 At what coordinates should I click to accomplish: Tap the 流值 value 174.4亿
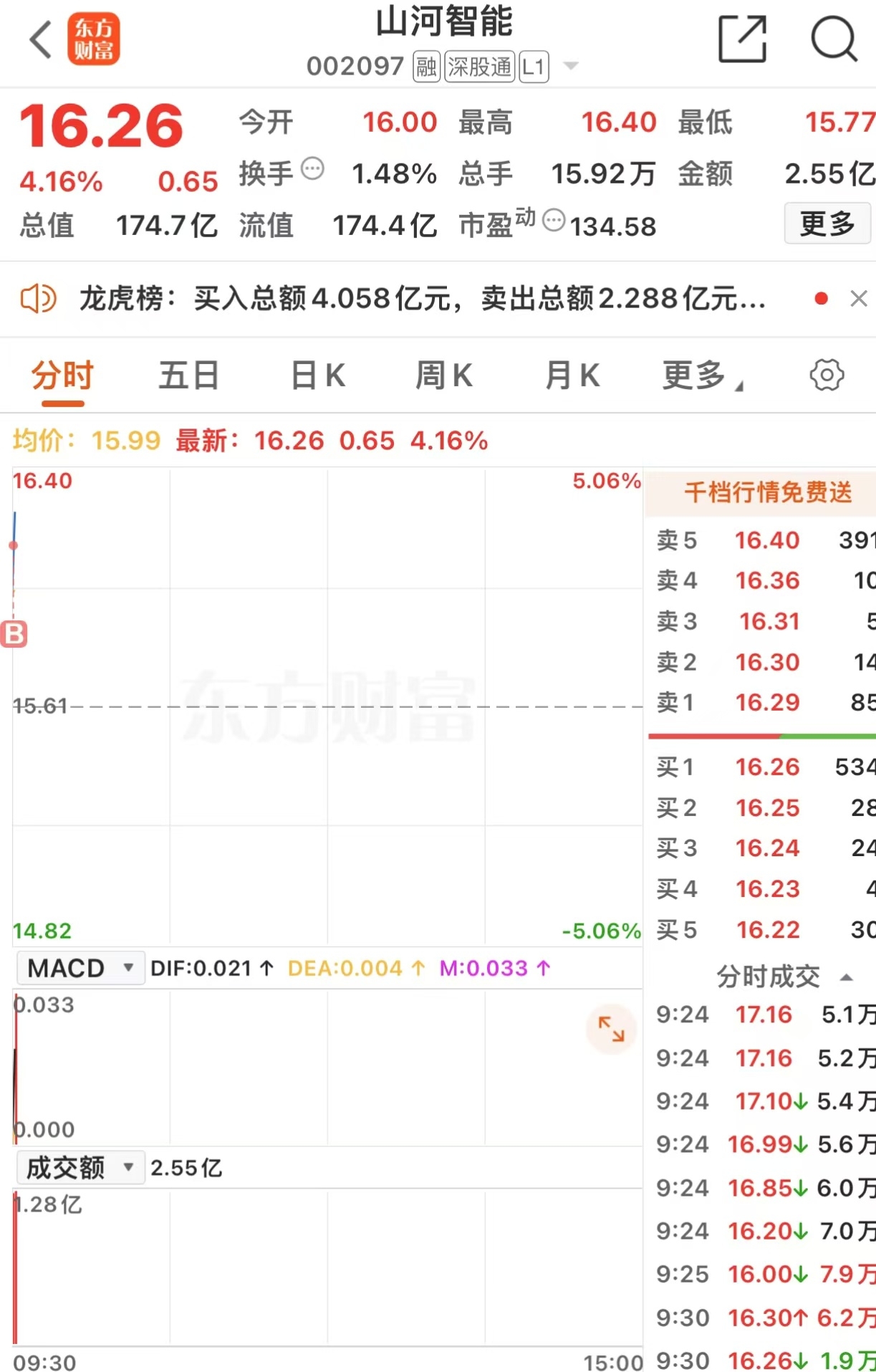385,225
